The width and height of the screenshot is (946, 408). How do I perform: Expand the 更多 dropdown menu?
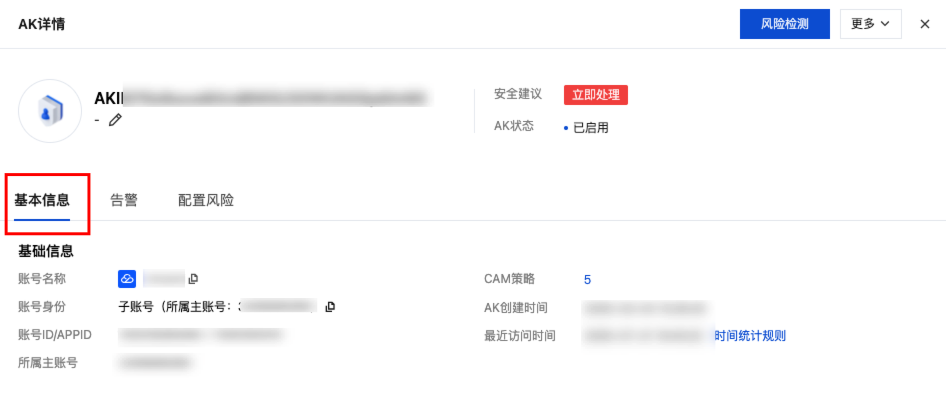pos(870,24)
